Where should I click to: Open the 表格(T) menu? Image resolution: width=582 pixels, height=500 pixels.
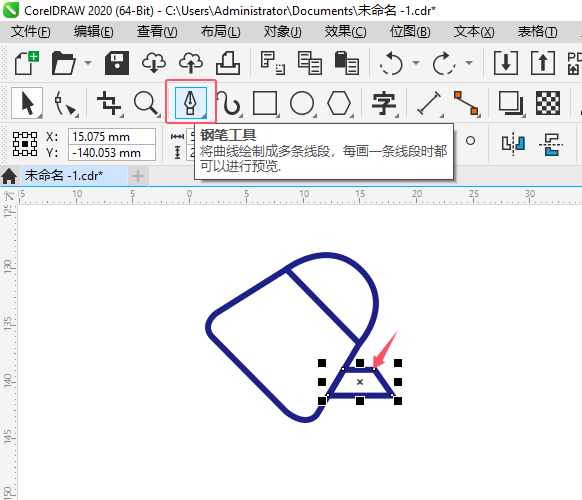point(537,32)
